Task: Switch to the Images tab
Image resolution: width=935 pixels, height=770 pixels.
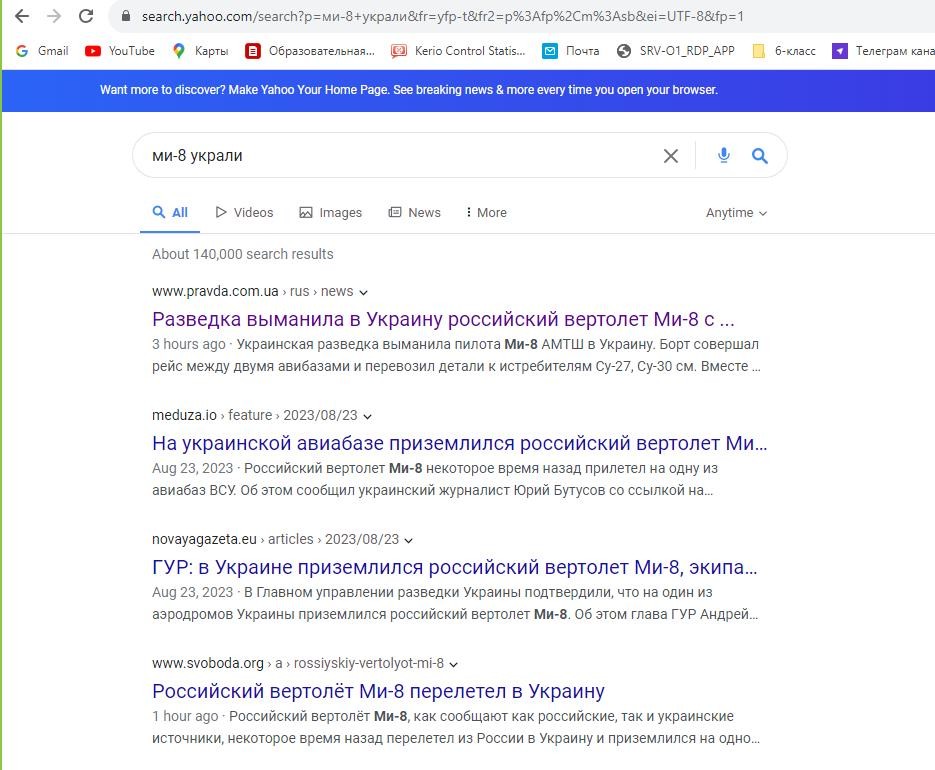Action: 330,212
